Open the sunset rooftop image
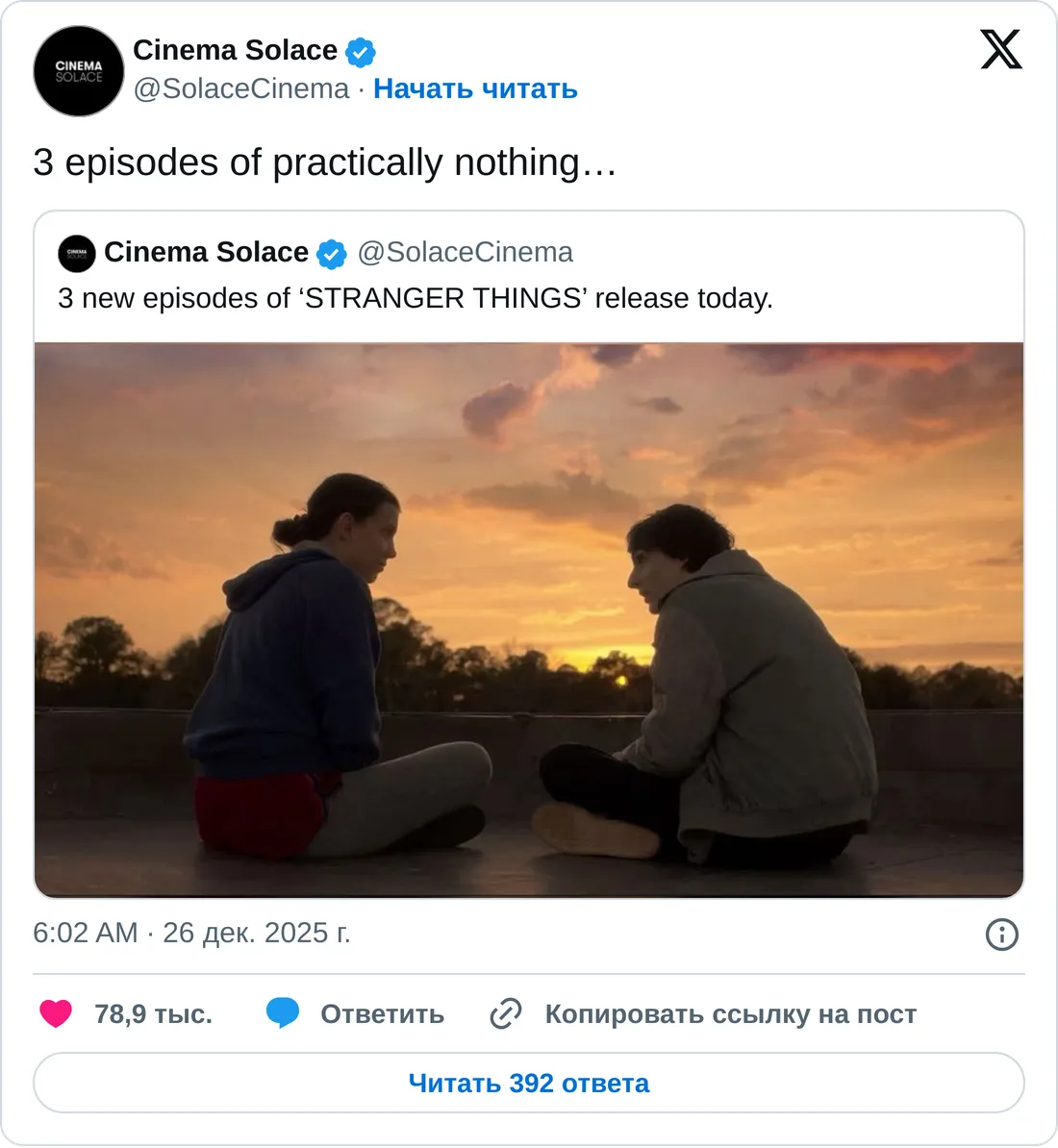The image size is (1058, 1148). [x=529, y=620]
